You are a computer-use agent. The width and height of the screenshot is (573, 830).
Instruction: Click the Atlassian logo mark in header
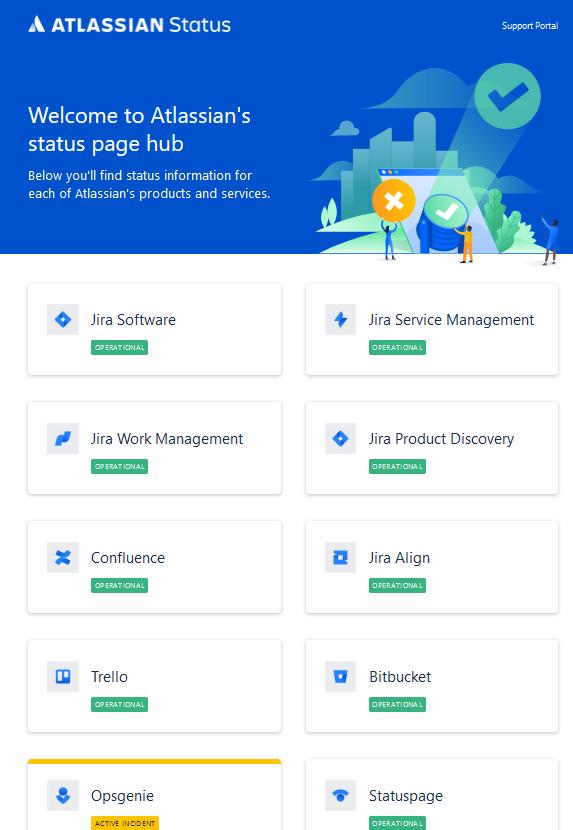[x=37, y=24]
